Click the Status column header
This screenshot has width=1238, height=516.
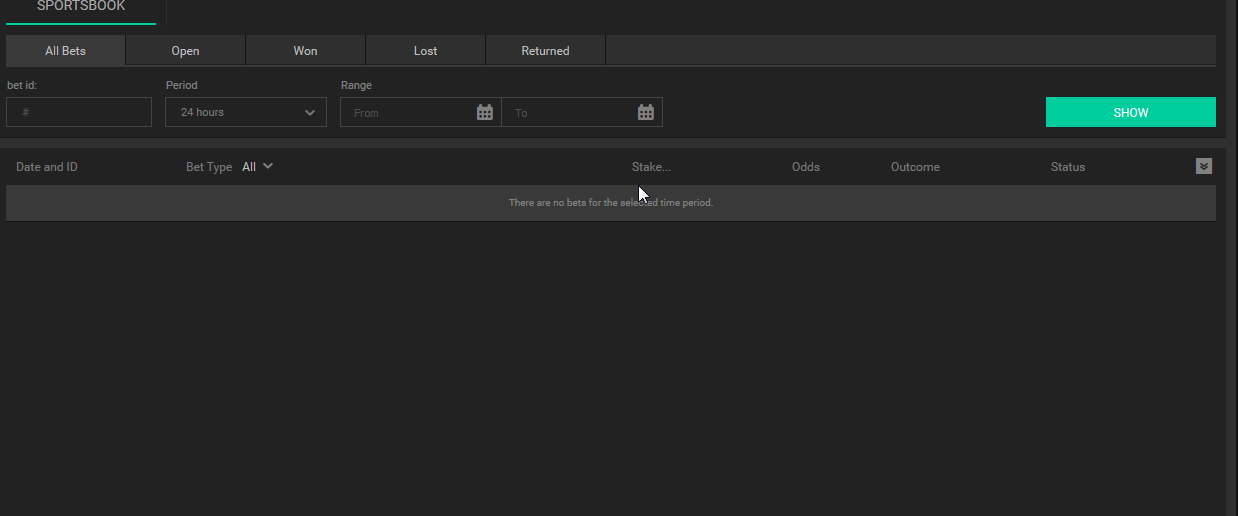coord(1068,167)
